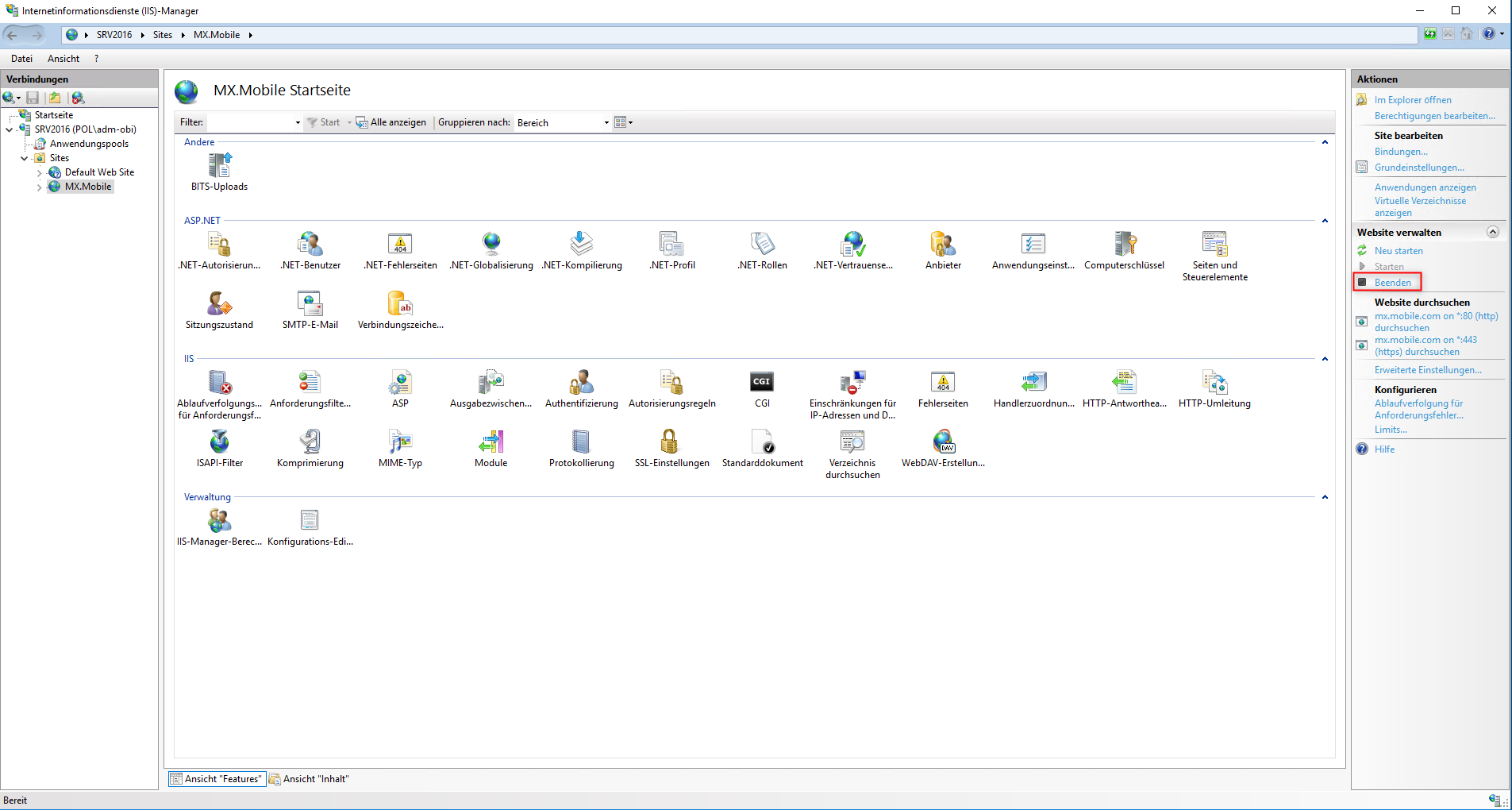Collapse the Website verwalten section

point(1492,233)
